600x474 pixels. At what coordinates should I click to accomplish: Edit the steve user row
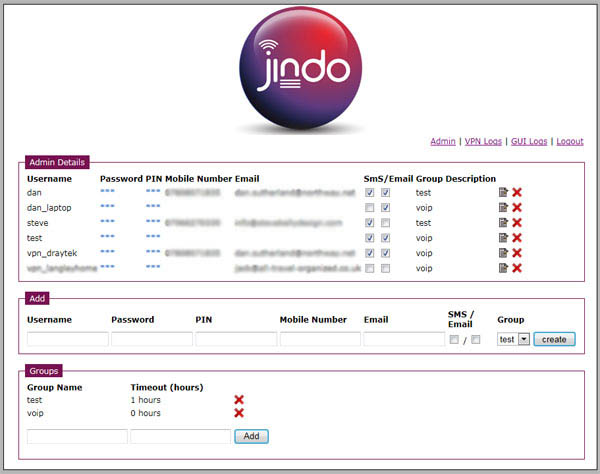point(503,223)
